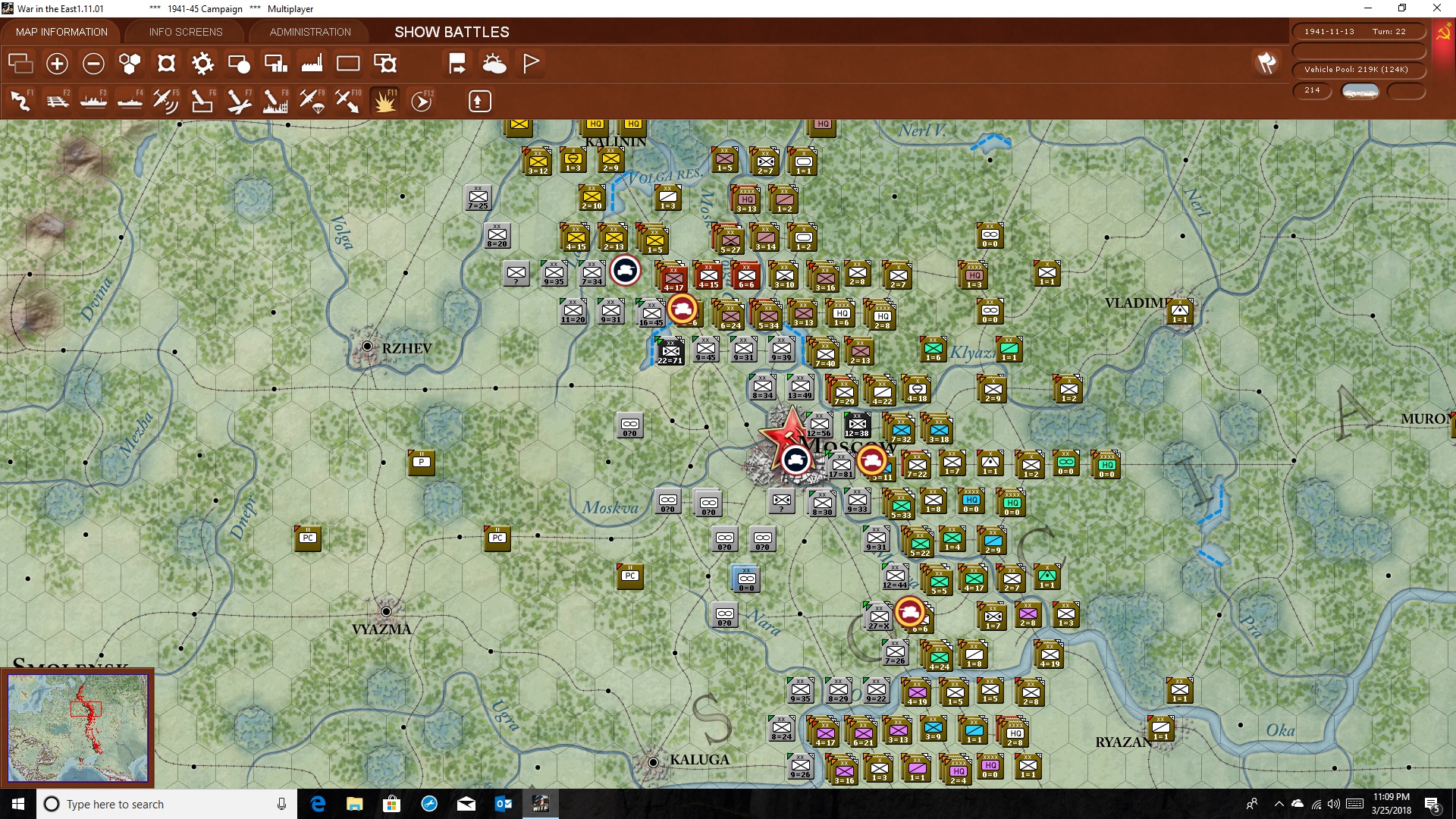1456x819 pixels.
Task: Select the 7=25 German unit counter
Action: 478,197
